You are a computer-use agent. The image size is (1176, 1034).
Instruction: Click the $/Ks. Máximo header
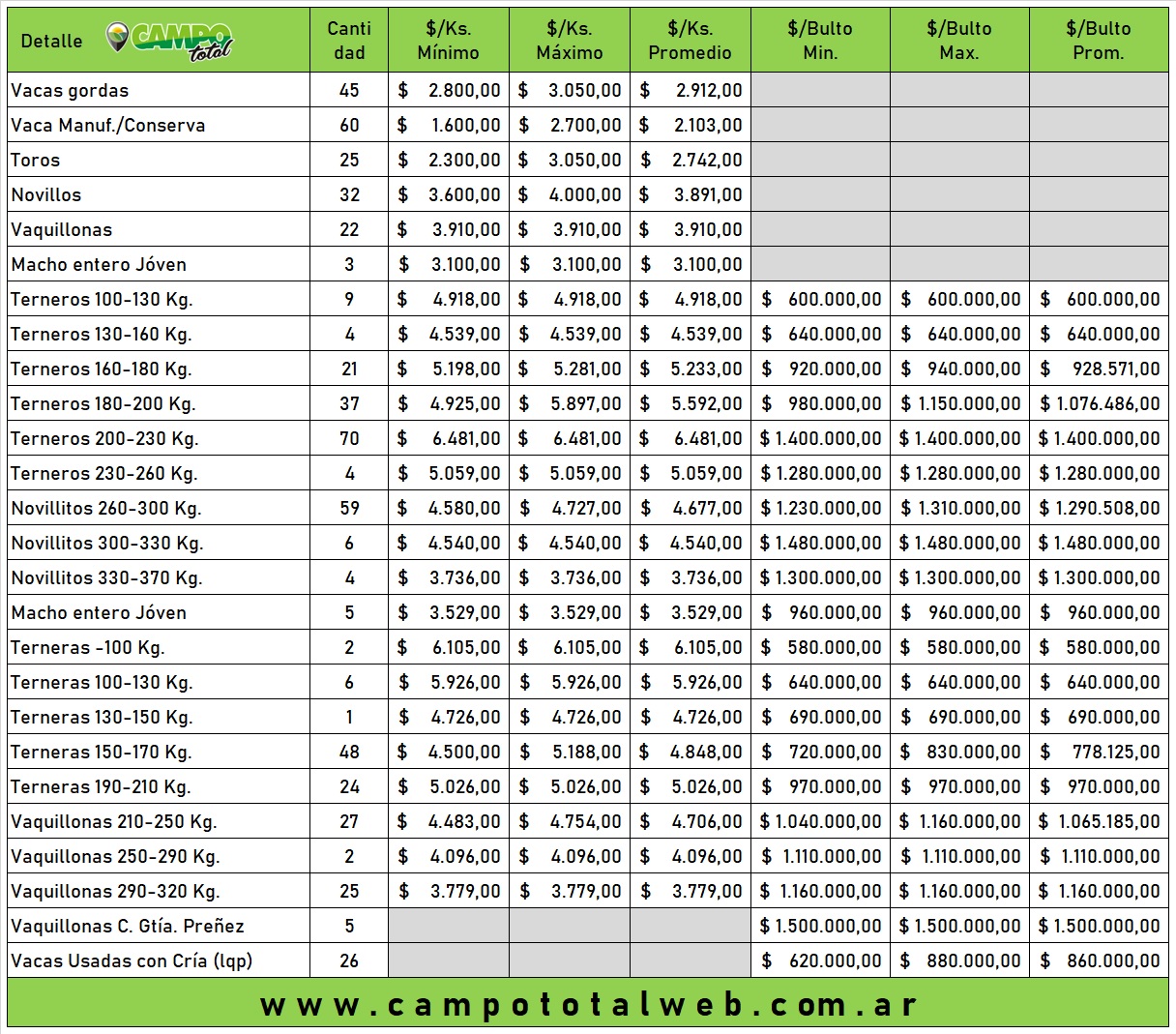pos(569,41)
